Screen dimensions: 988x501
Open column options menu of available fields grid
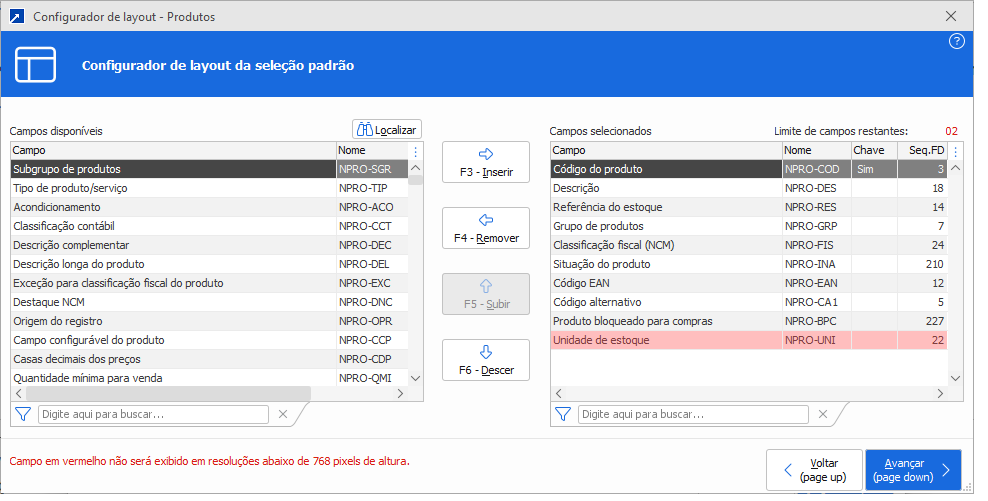(416, 151)
